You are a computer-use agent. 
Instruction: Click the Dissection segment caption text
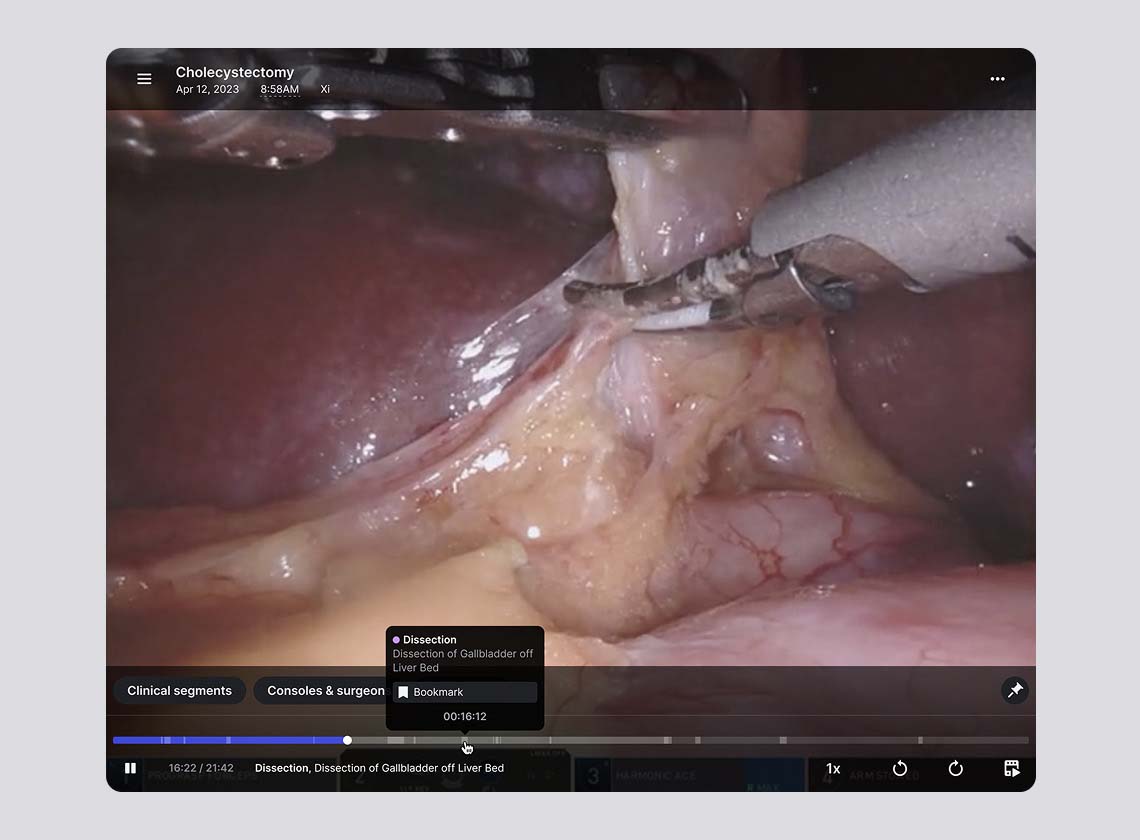pyautogui.click(x=379, y=768)
